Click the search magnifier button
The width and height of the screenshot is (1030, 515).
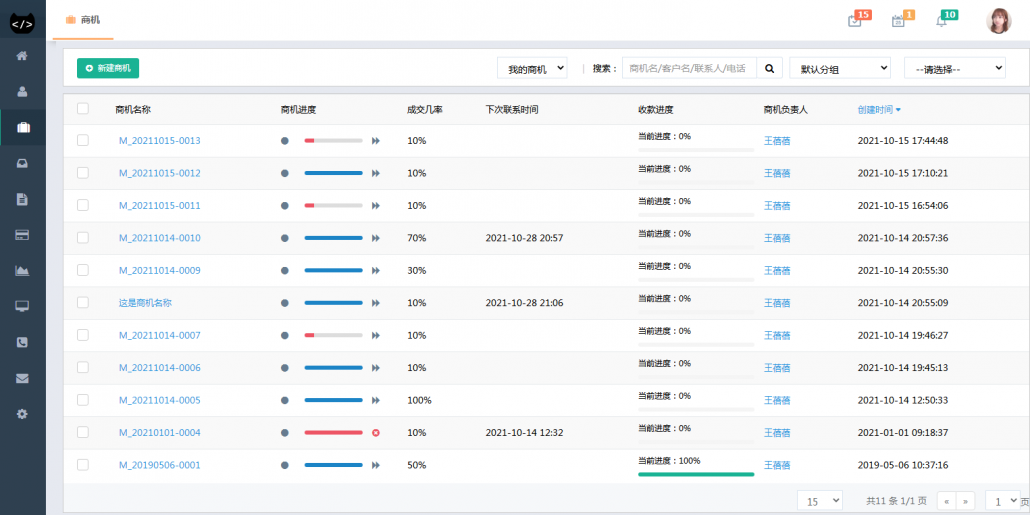point(769,68)
